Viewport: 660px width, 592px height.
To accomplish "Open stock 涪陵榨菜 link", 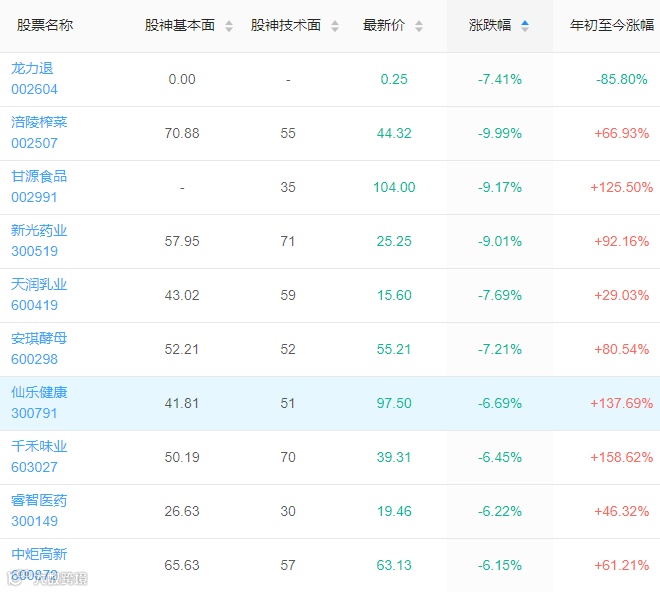I will point(39,122).
